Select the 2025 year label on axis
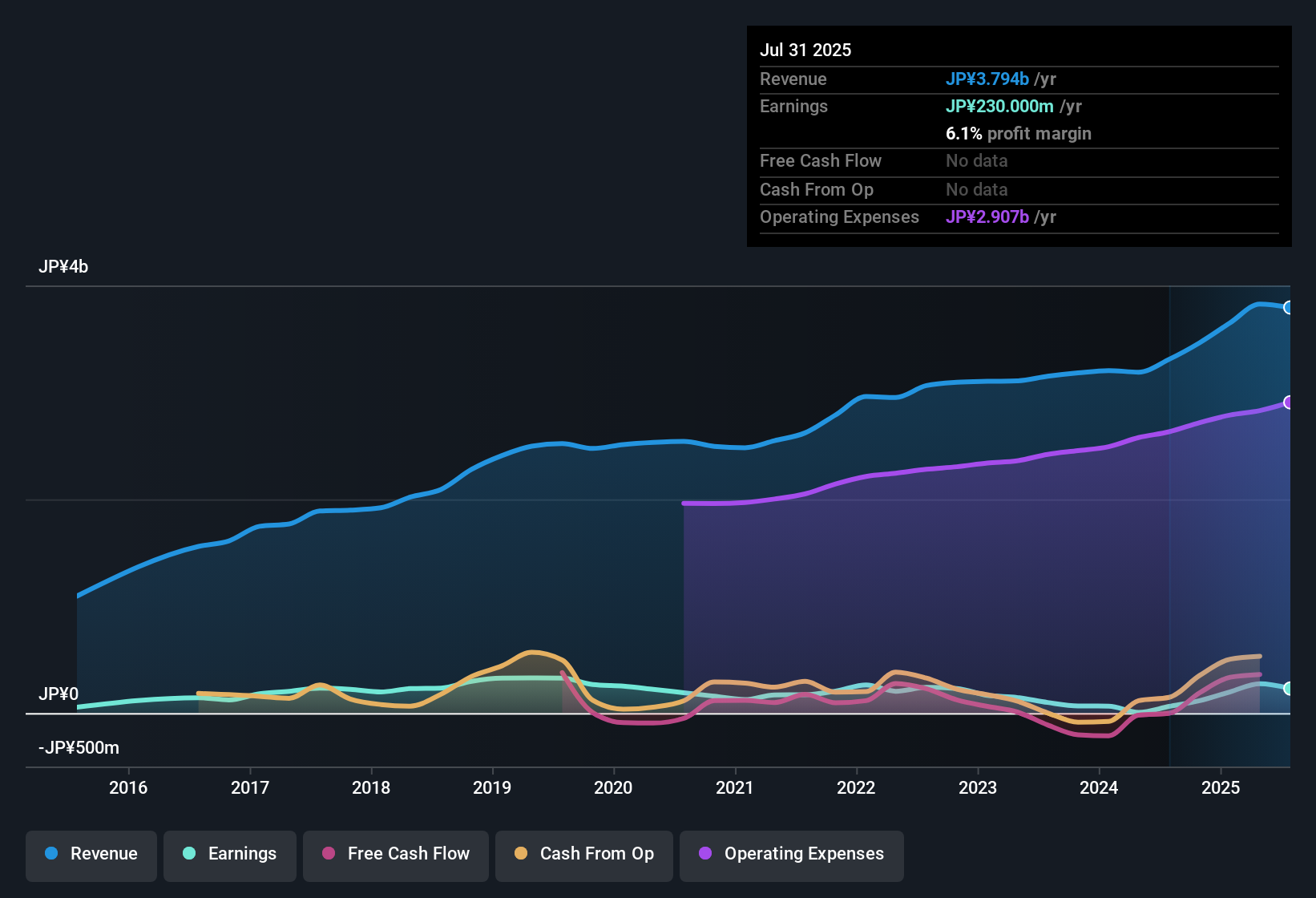The width and height of the screenshot is (1316, 898). click(1221, 788)
